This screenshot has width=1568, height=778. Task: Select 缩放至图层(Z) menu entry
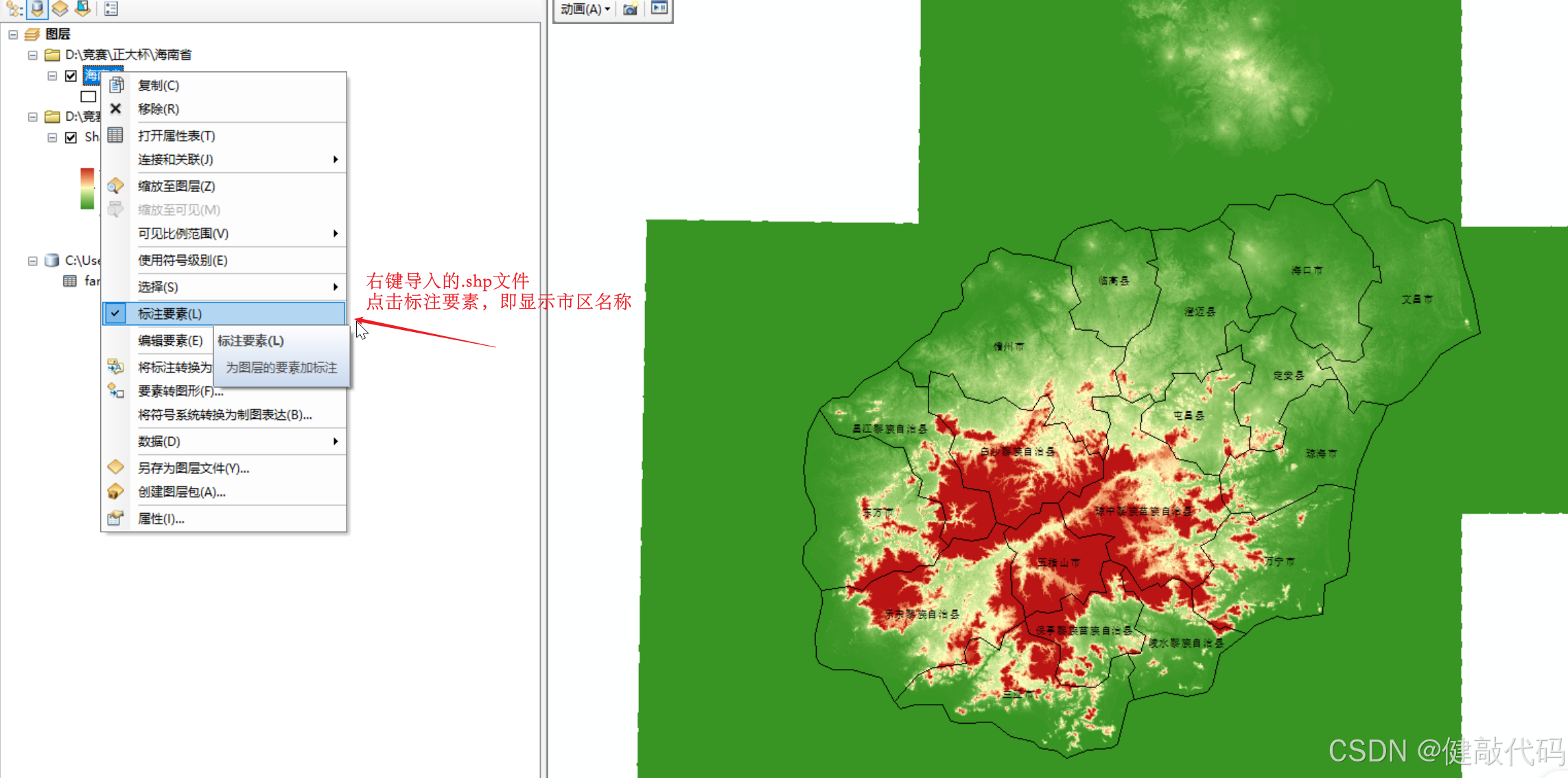(x=176, y=186)
